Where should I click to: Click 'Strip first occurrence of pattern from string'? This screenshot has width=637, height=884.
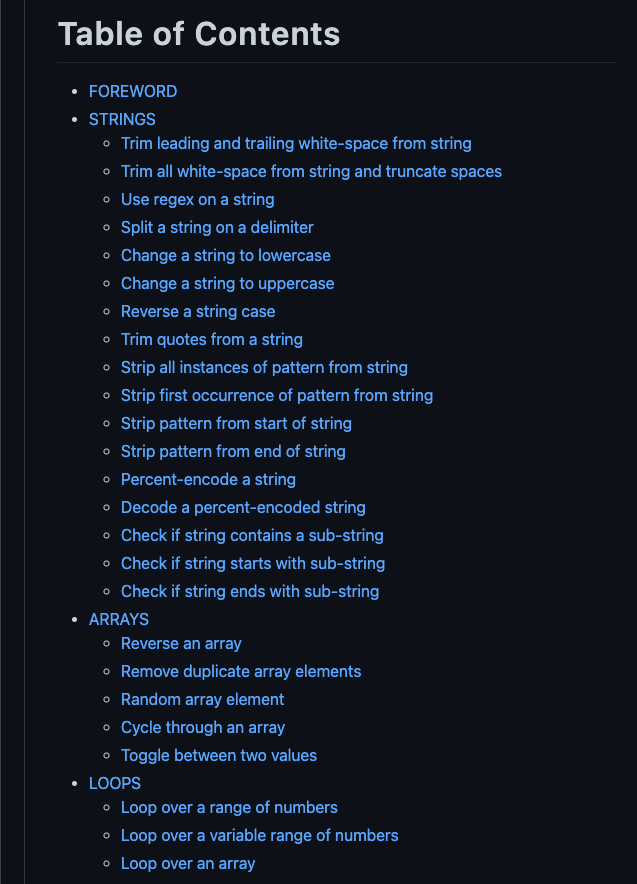coord(277,396)
